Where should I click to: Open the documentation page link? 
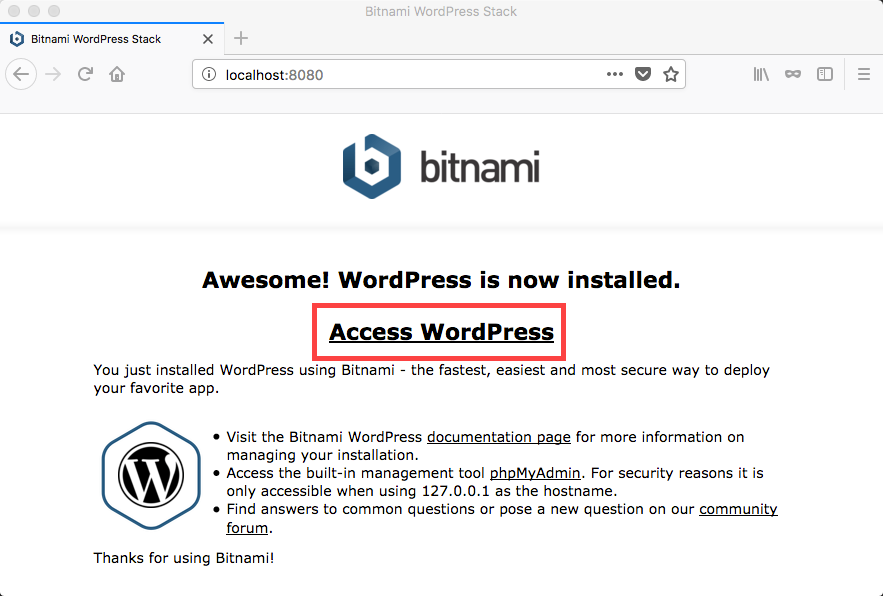point(499,437)
